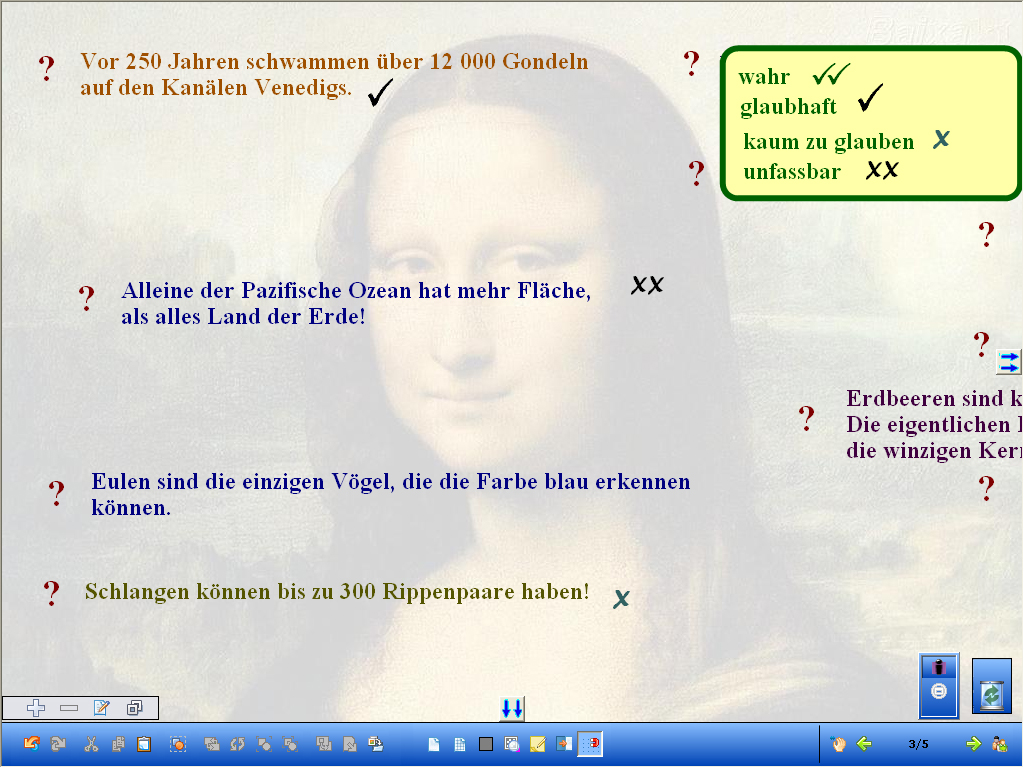The height and width of the screenshot is (768, 1024).
Task: Select the Eulen blau erkennen statement
Action: 391,494
